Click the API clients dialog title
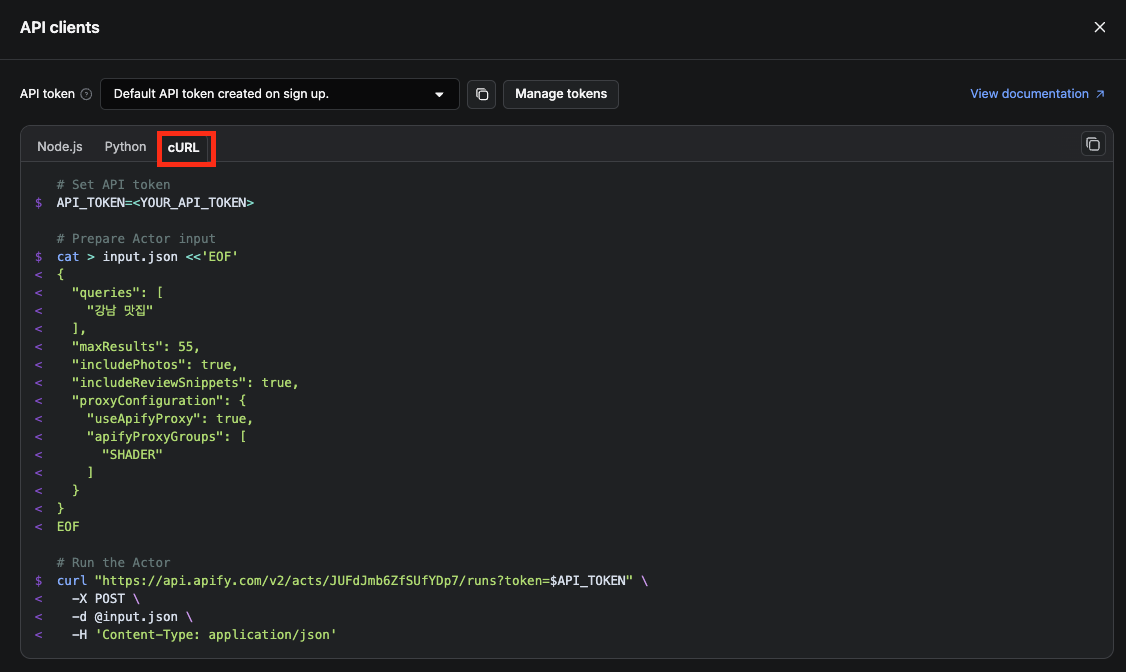Viewport: 1126px width, 672px height. coord(60,27)
